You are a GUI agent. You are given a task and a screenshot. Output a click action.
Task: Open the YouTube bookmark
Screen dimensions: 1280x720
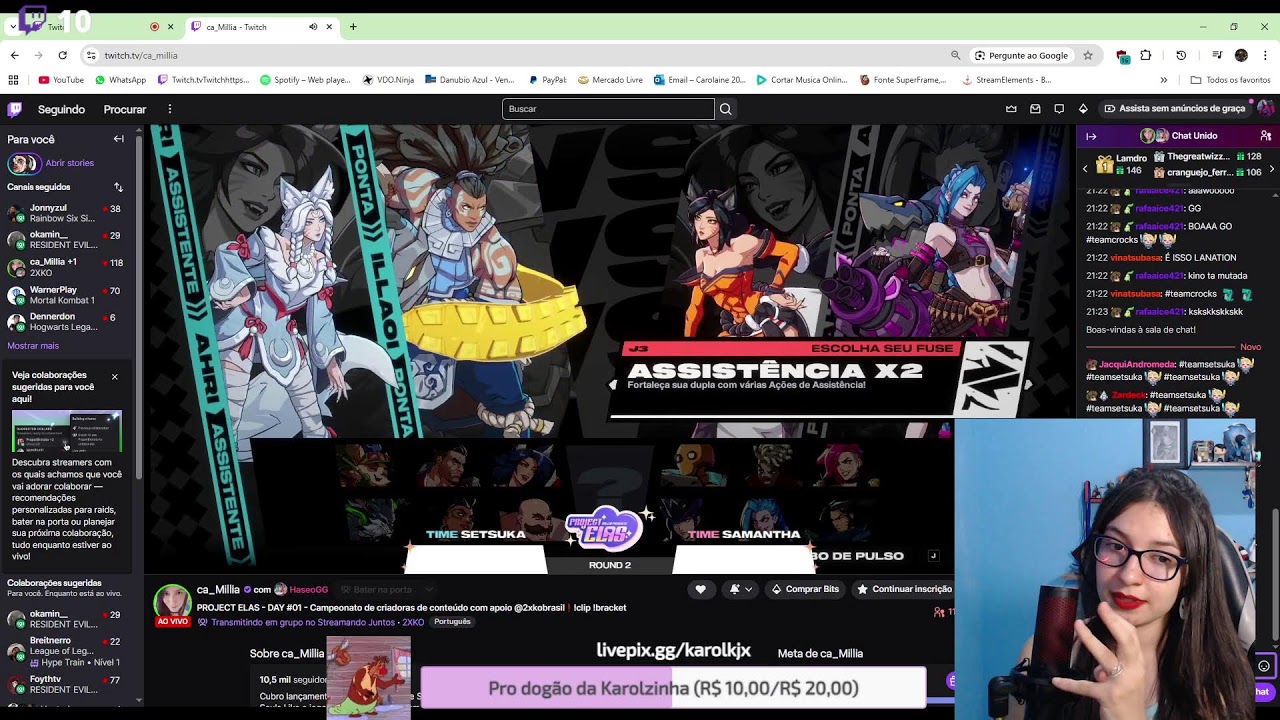pyautogui.click(x=61, y=80)
